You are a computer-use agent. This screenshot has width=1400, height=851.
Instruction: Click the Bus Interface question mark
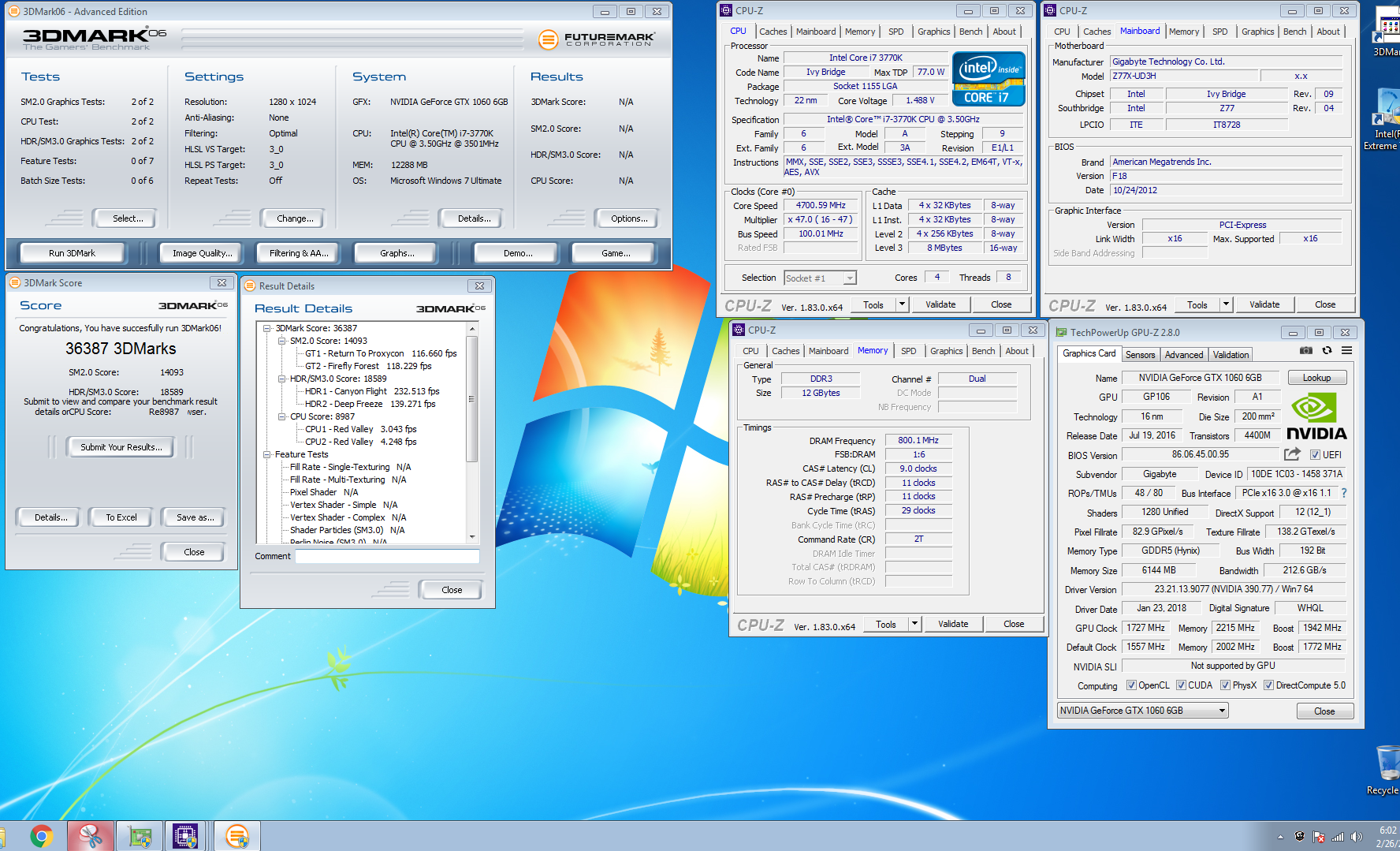[x=1344, y=493]
